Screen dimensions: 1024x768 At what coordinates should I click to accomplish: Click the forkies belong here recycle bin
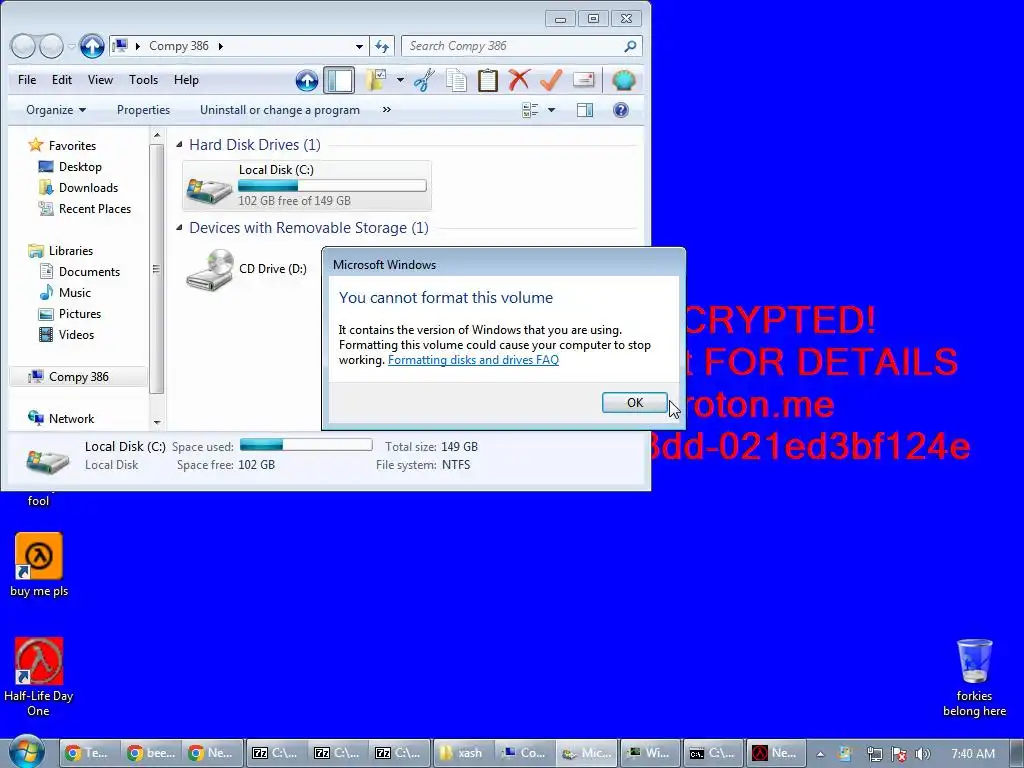[x=974, y=678]
